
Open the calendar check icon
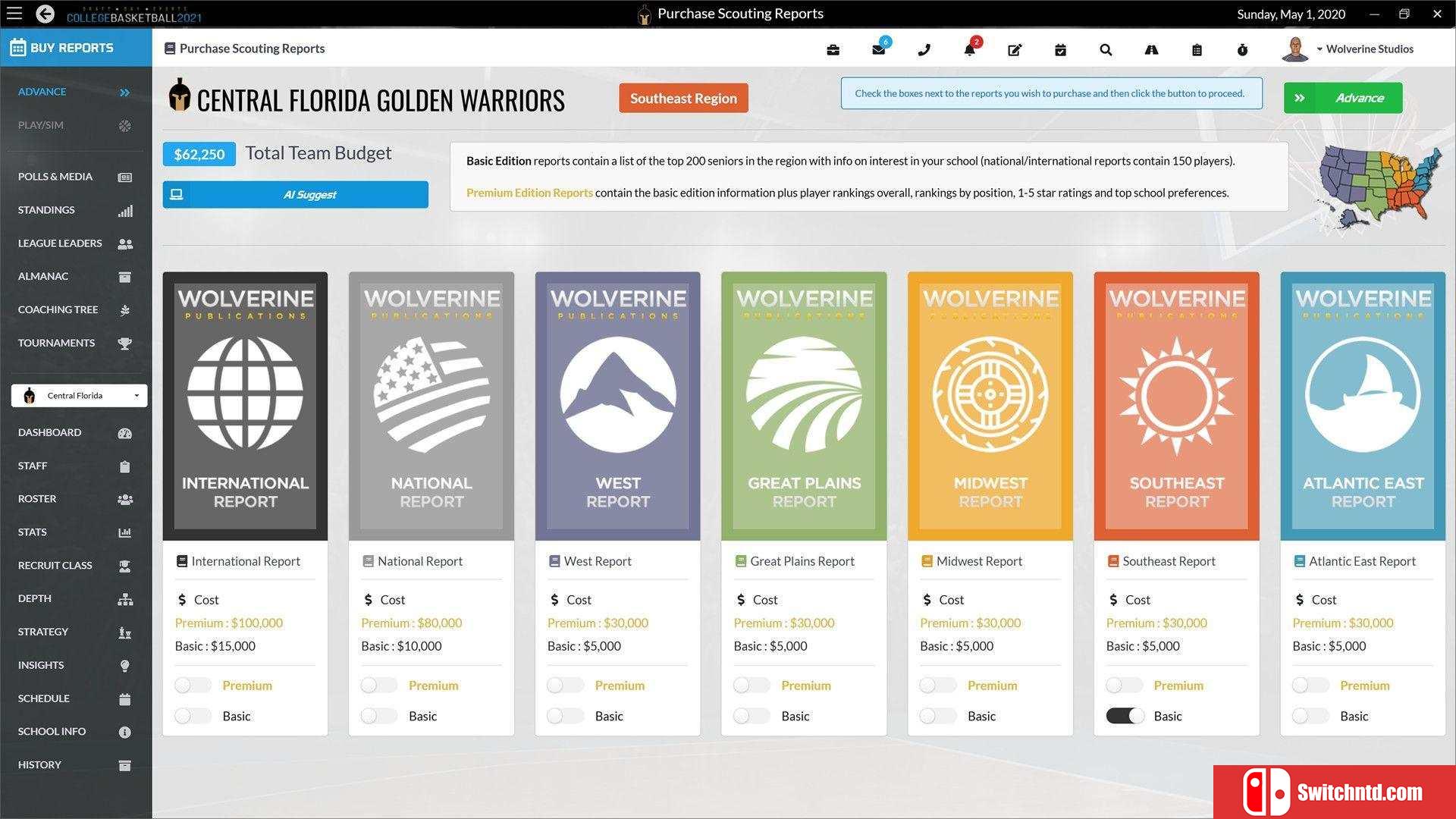pyautogui.click(x=1060, y=50)
